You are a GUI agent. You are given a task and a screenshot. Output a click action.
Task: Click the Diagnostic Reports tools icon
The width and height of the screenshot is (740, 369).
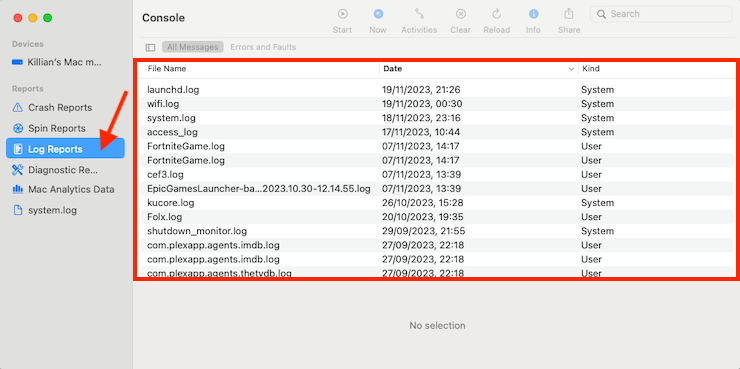click(18, 169)
